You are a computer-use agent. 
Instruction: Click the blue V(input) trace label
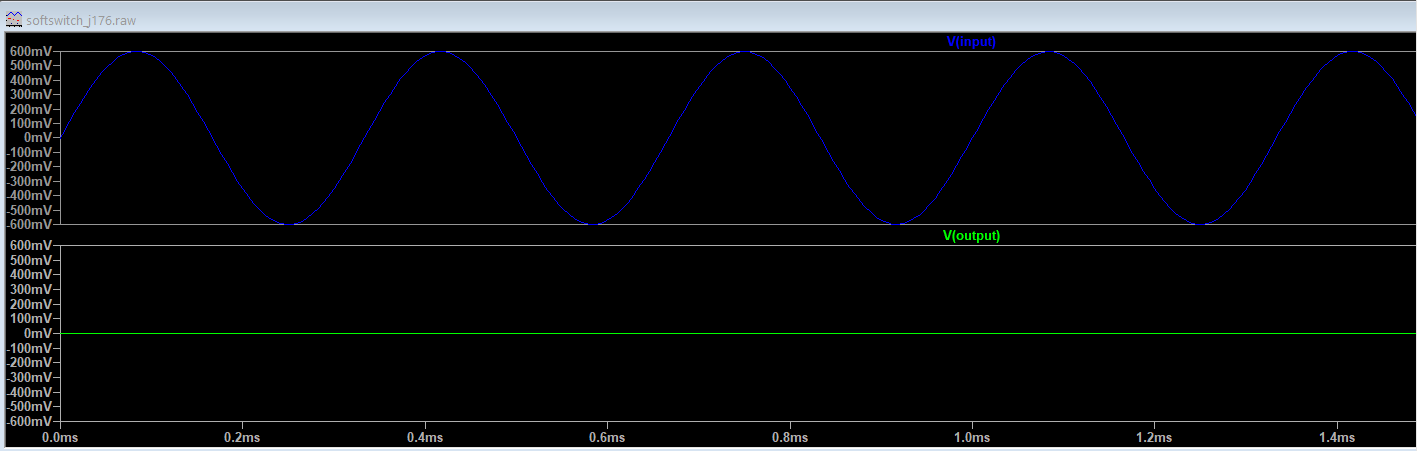pos(971,42)
